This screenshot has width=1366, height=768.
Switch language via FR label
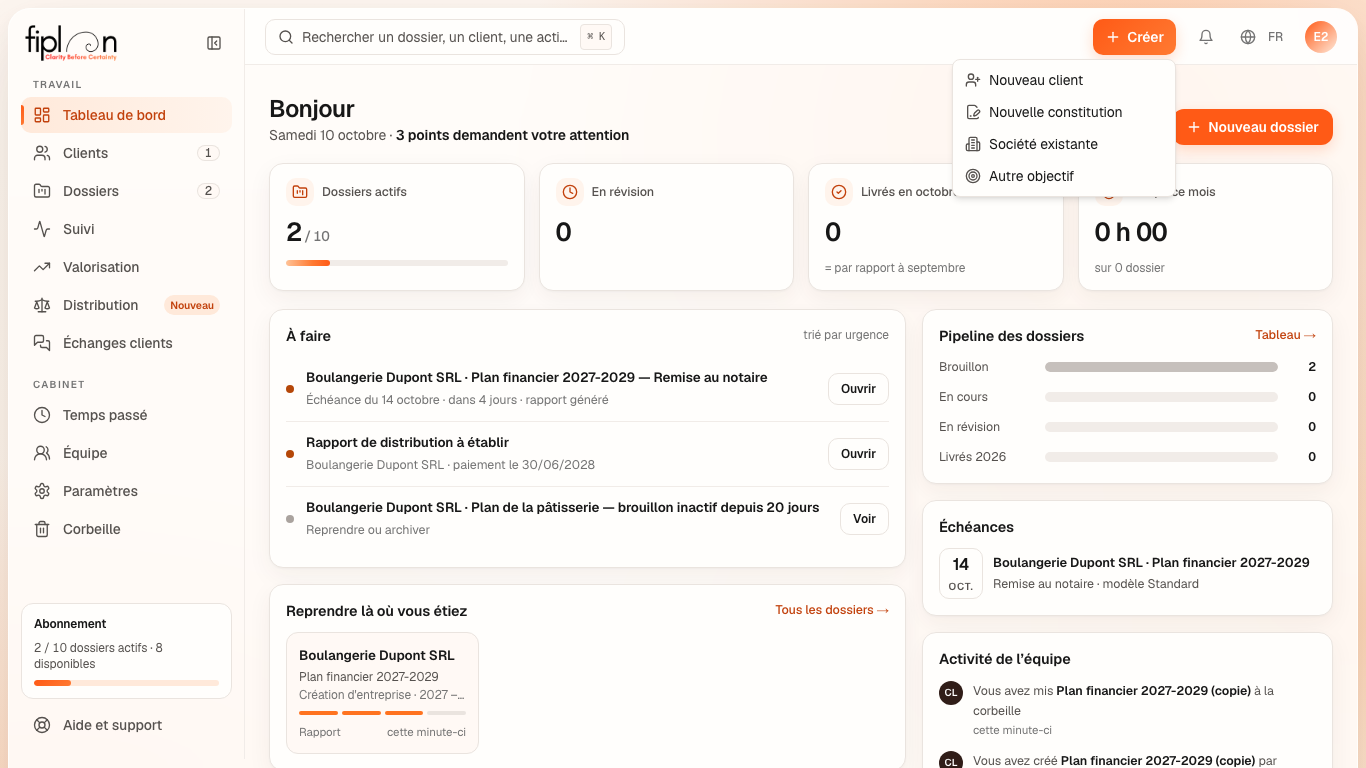[x=1275, y=37]
